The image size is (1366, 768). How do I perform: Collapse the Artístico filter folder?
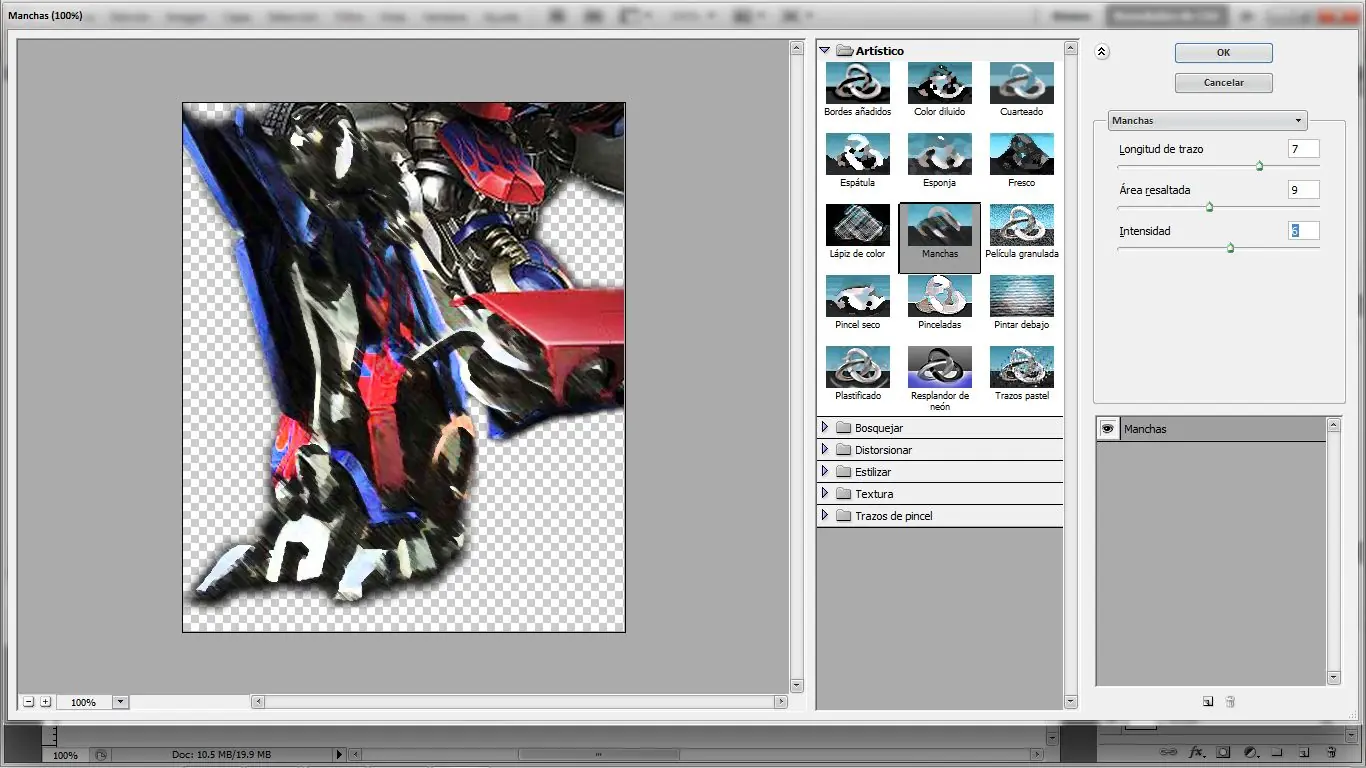click(x=825, y=50)
